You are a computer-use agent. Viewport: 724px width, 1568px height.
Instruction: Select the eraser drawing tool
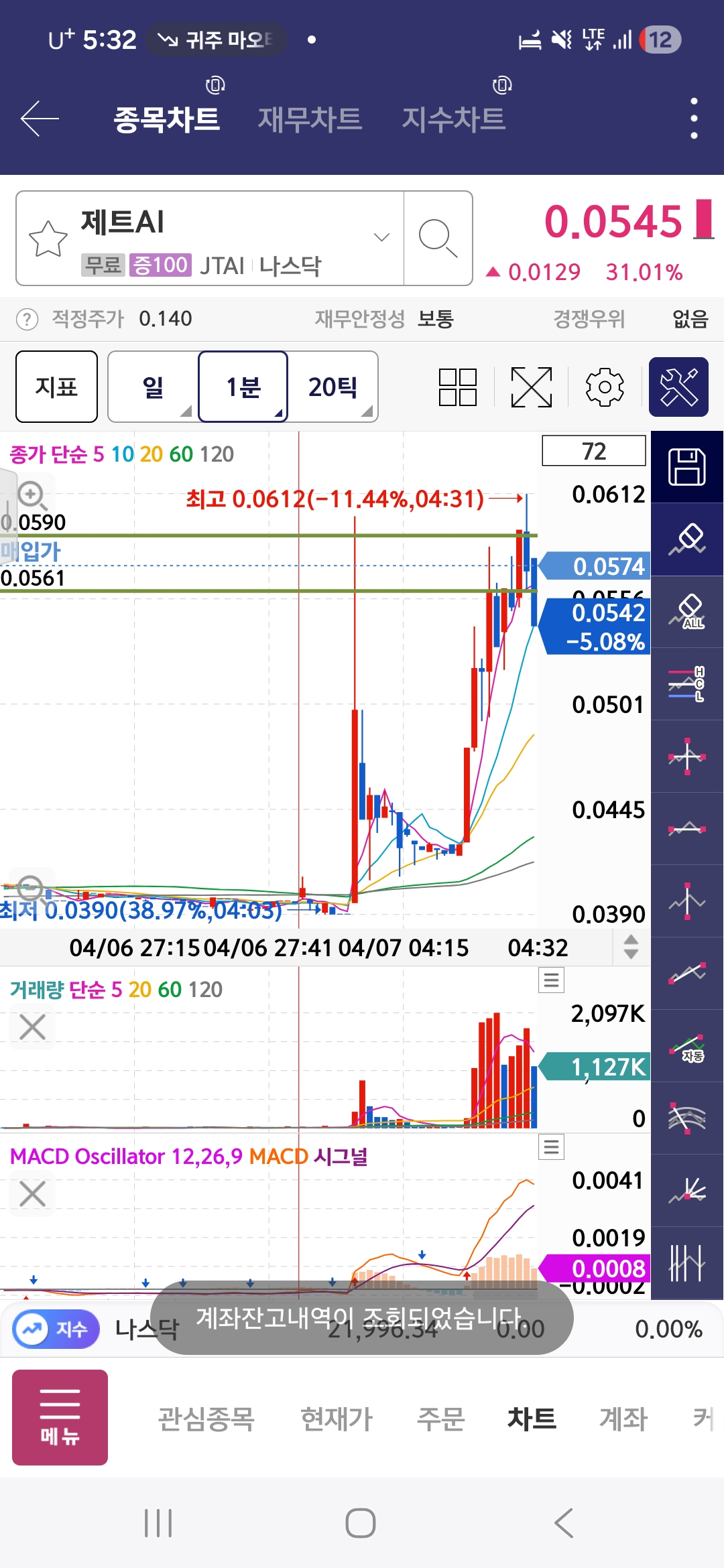(x=687, y=539)
